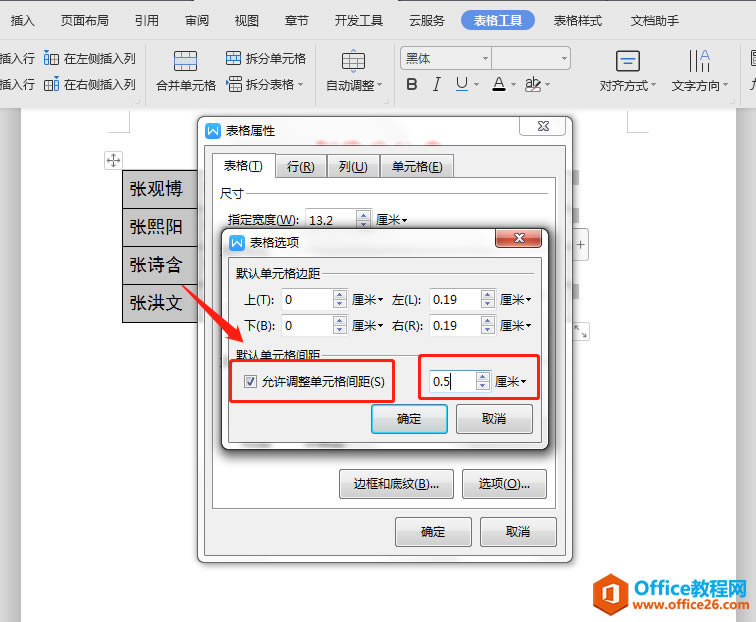Expand highlight color dropdown arrow
Screen dimensions: 756x622
tap(547, 85)
